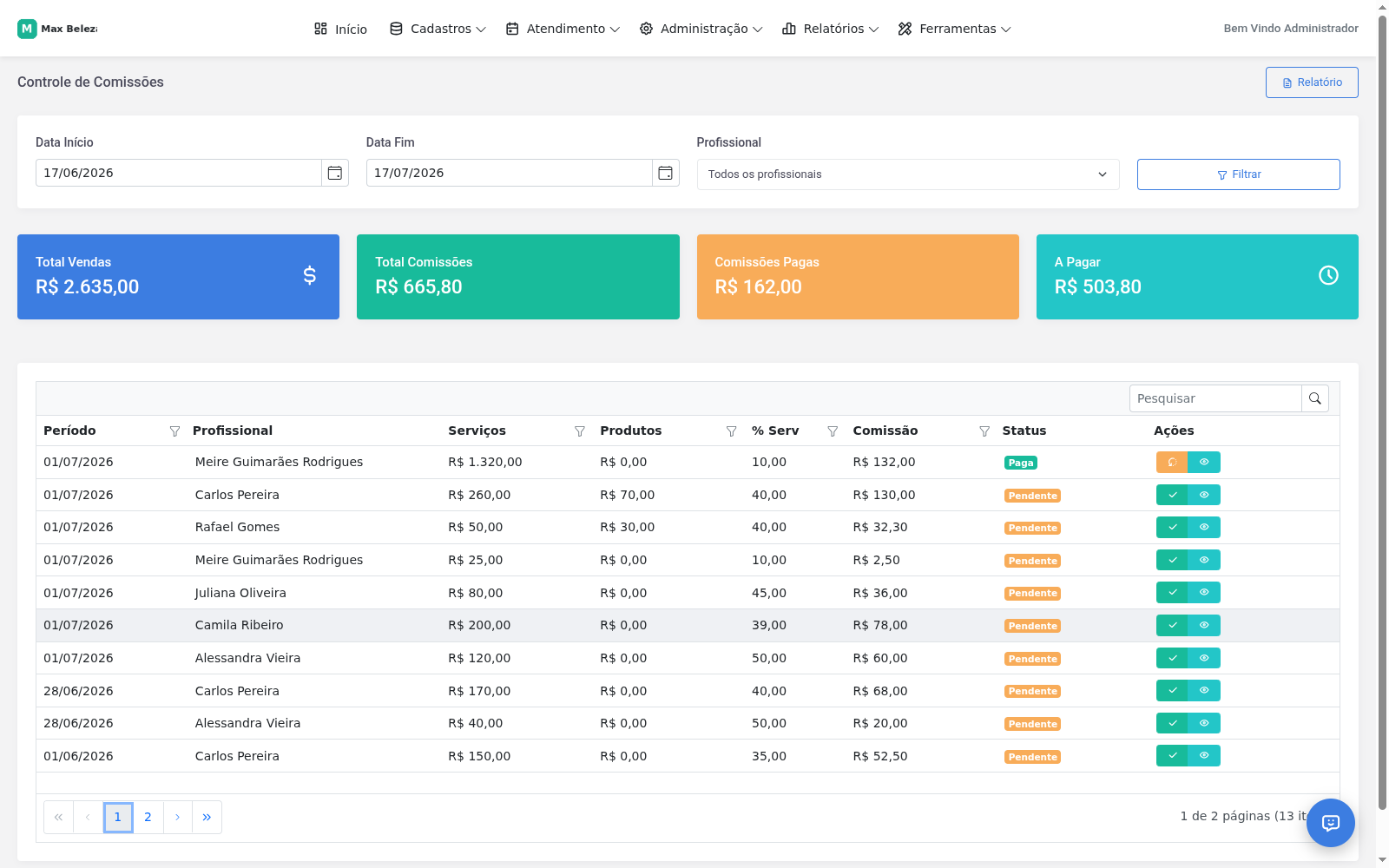The image size is (1389, 868).
Task: Click the Relatório button
Action: pos(1312,82)
